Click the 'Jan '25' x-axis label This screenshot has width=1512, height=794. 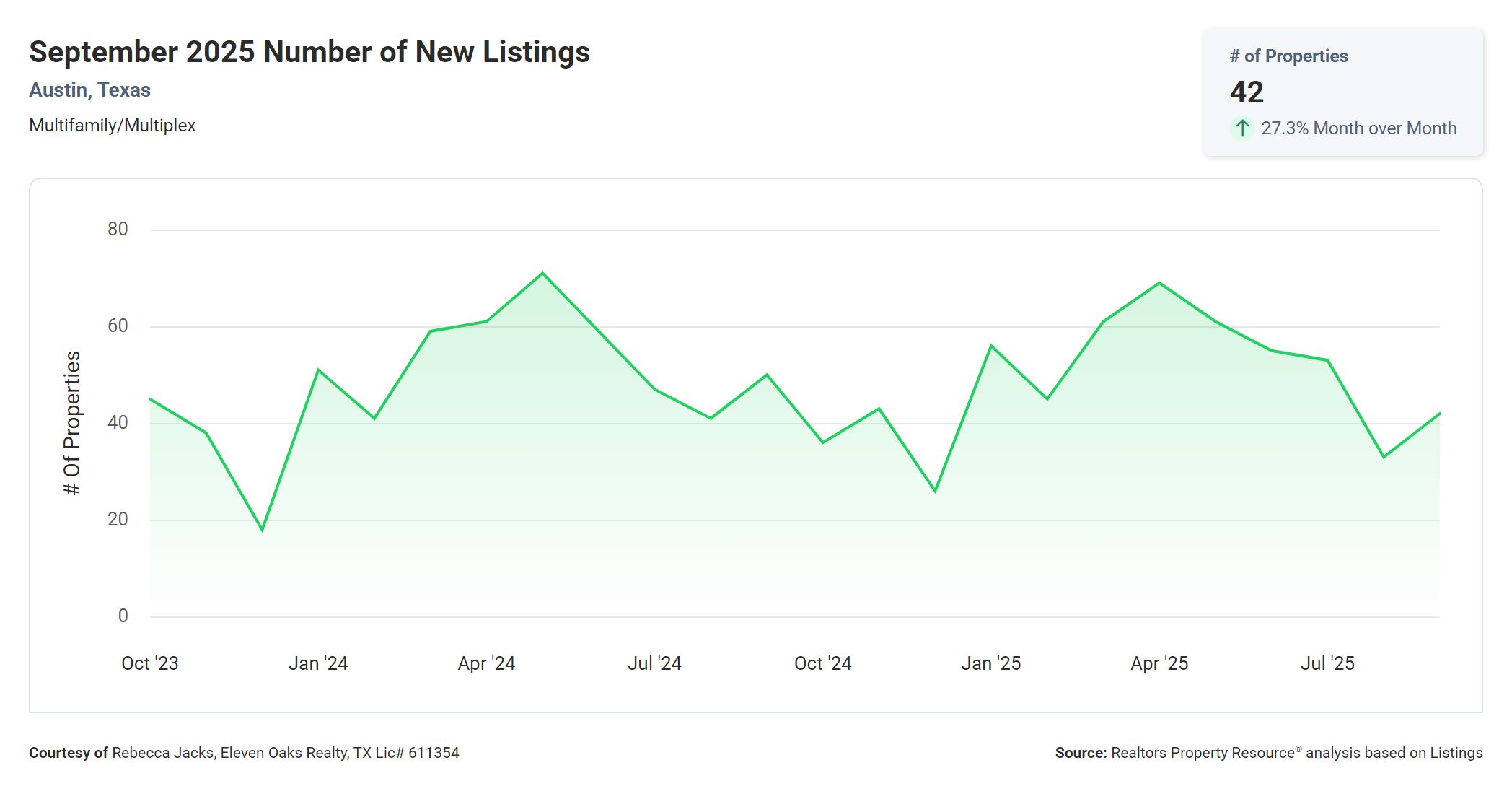990,663
